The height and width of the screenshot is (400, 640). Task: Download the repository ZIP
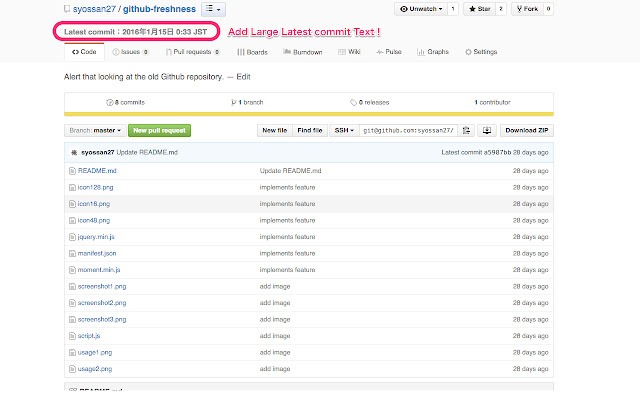(527, 131)
